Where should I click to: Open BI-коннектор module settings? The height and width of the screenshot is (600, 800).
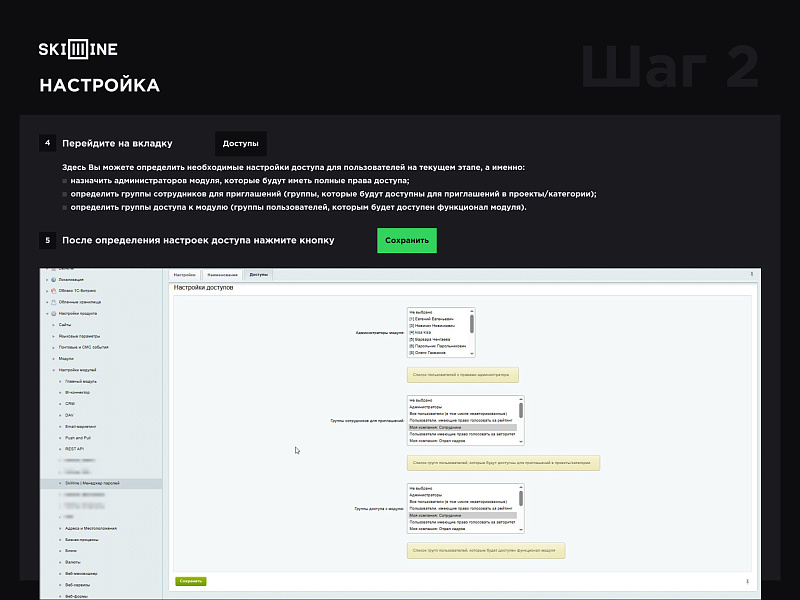(x=78, y=392)
